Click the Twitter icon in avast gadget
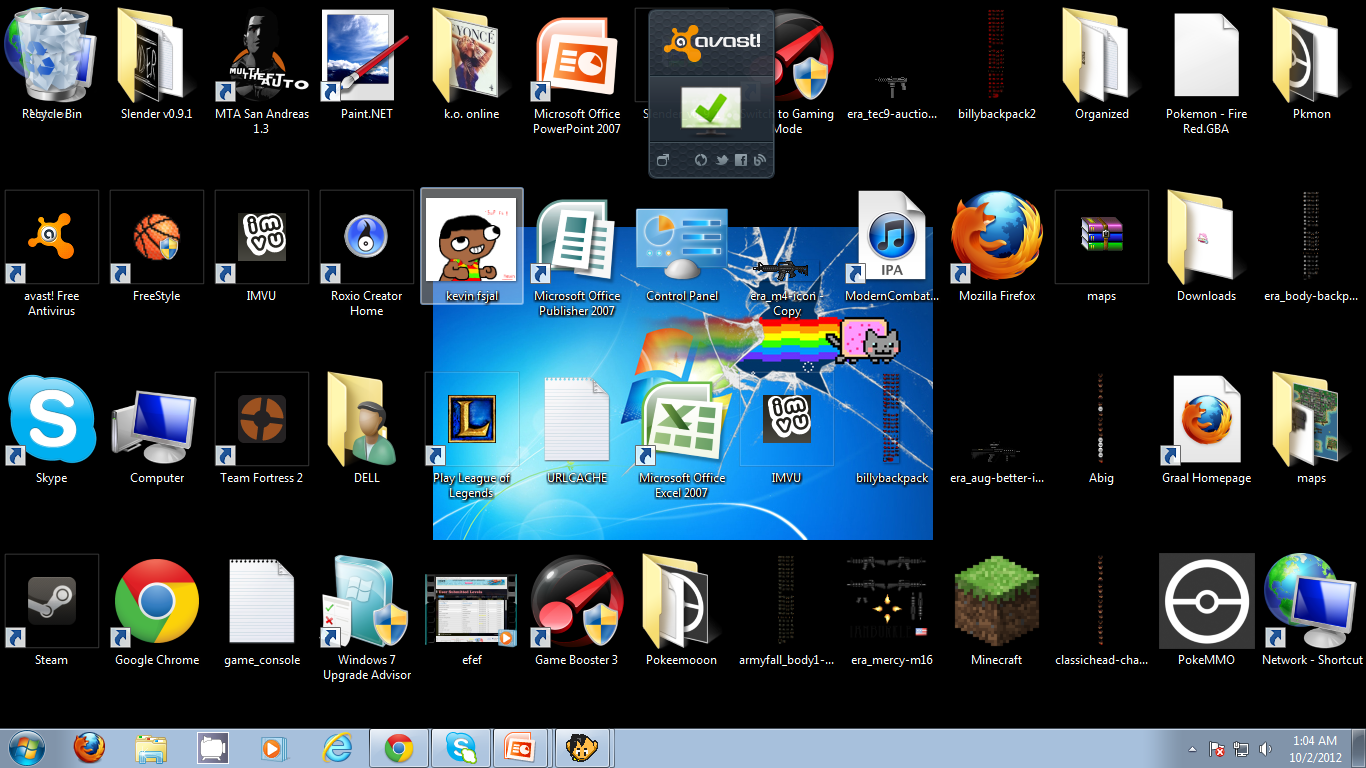 (x=721, y=160)
